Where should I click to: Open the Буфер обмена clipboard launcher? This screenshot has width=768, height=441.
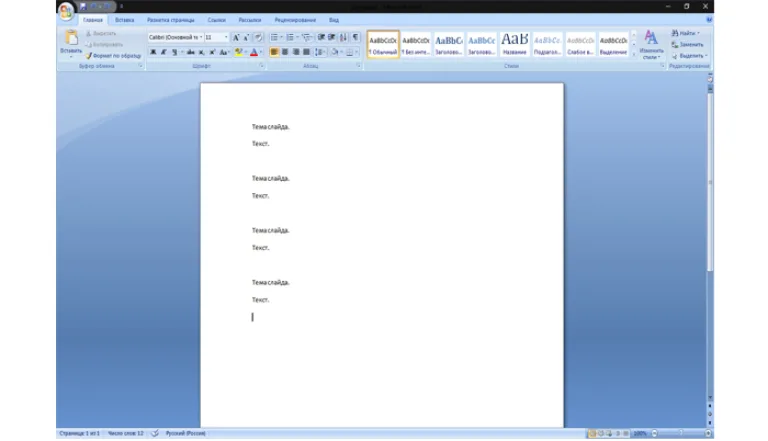click(x=141, y=66)
